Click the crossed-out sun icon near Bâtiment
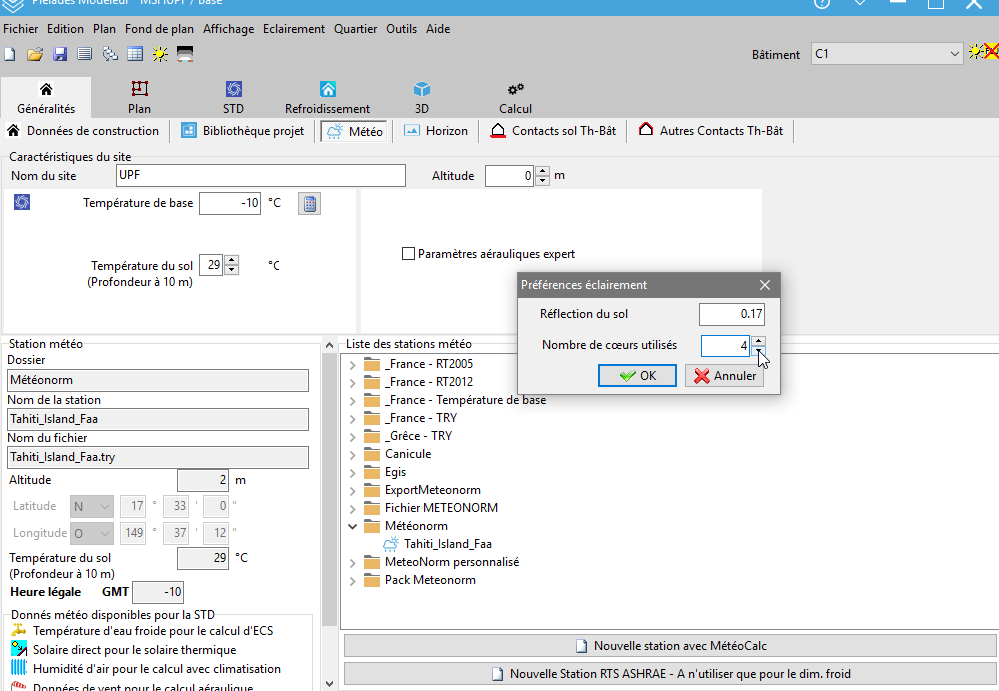 point(983,52)
